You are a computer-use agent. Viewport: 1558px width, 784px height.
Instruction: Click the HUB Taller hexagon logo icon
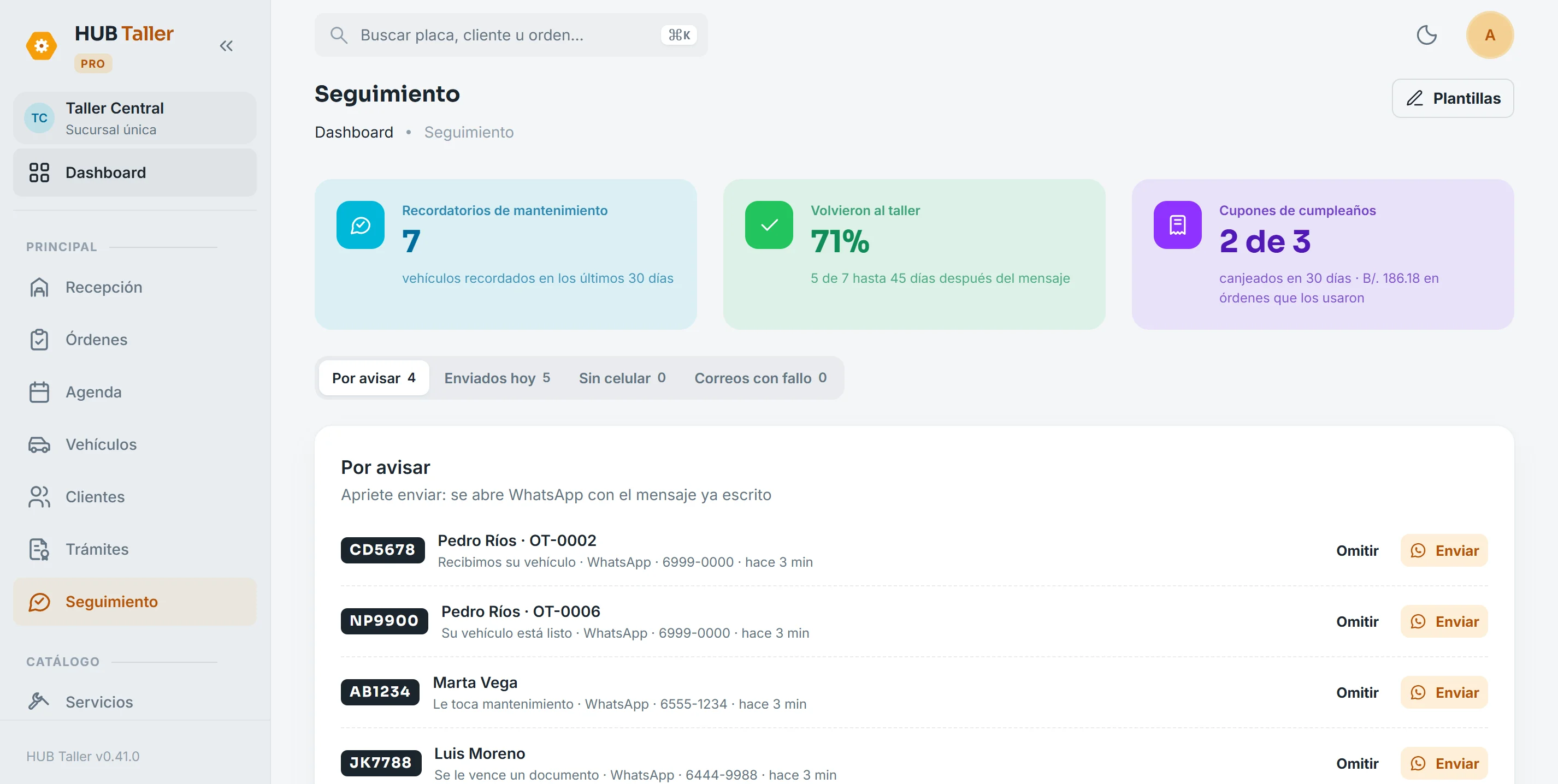(41, 46)
